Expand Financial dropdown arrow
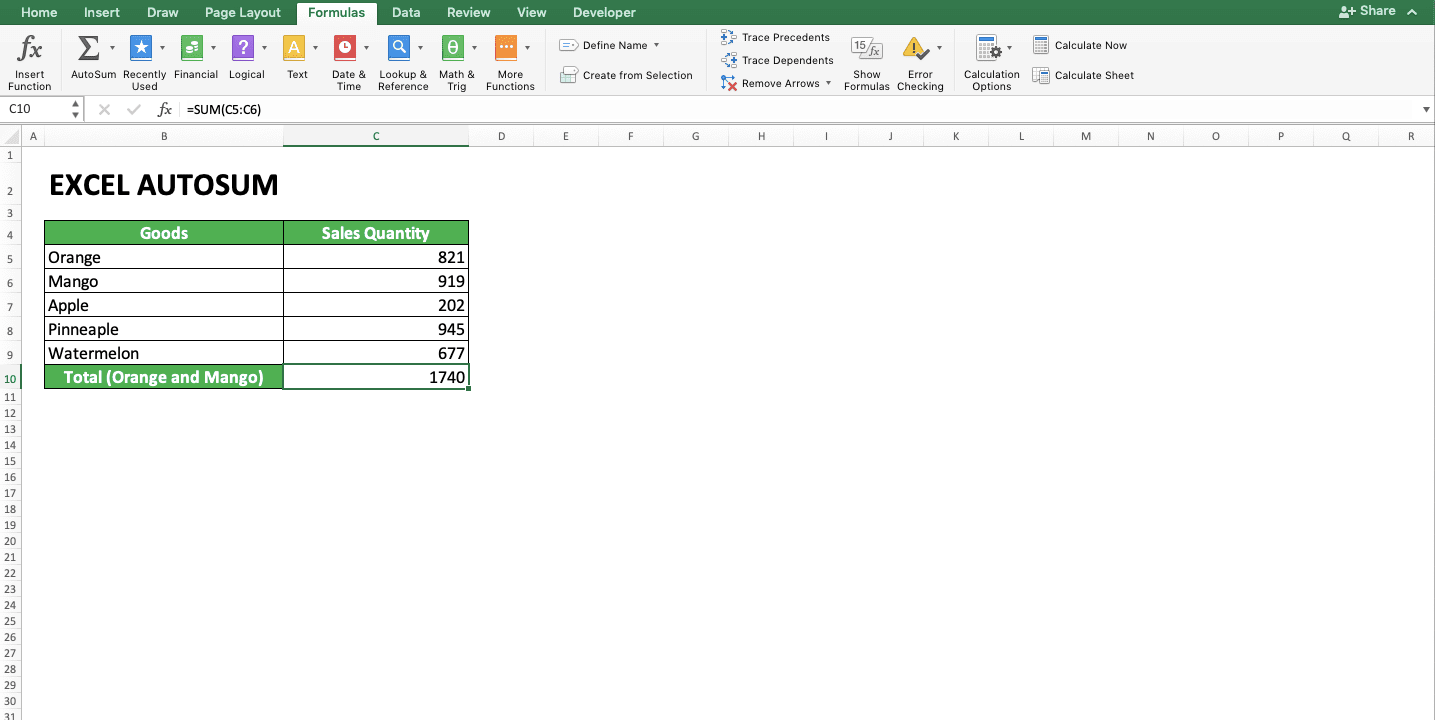The image size is (1435, 720). point(213,48)
